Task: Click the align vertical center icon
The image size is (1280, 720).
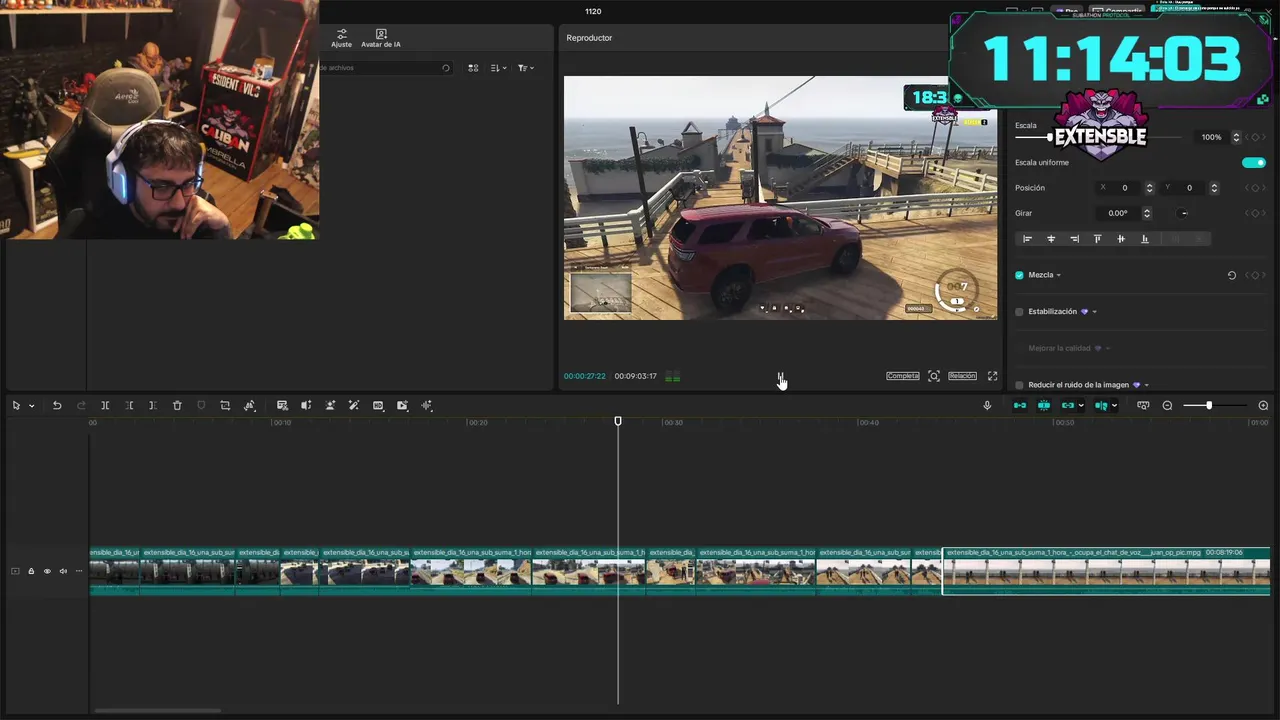Action: [1121, 239]
